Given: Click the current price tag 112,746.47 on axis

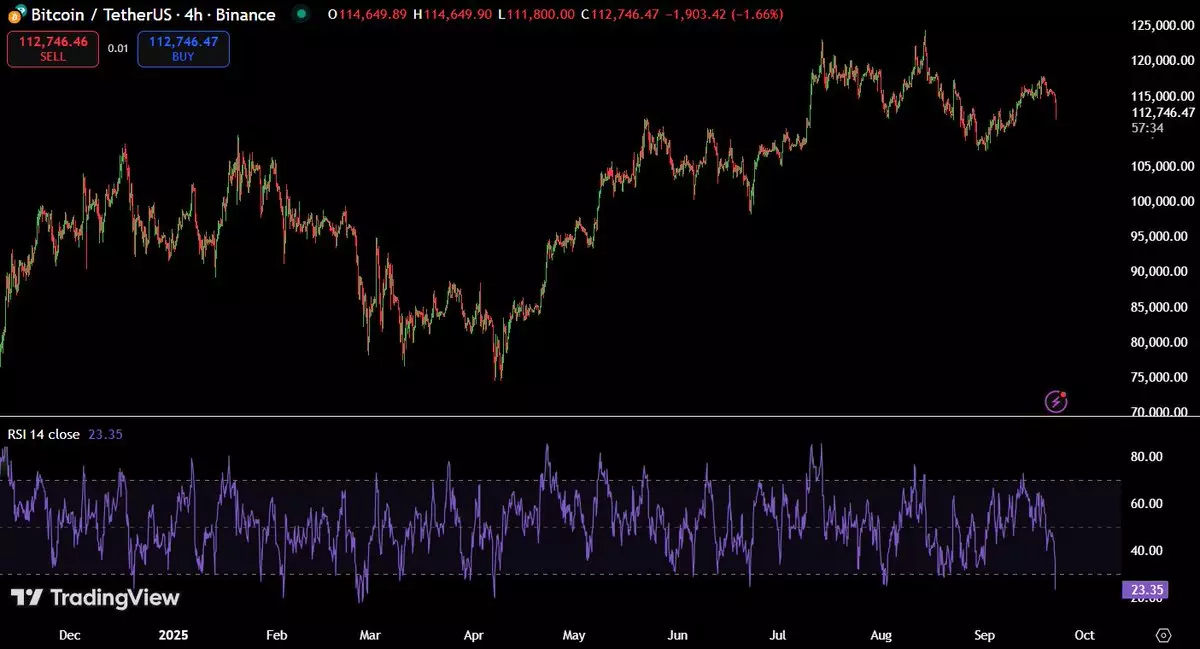Looking at the screenshot, I should [x=1163, y=113].
